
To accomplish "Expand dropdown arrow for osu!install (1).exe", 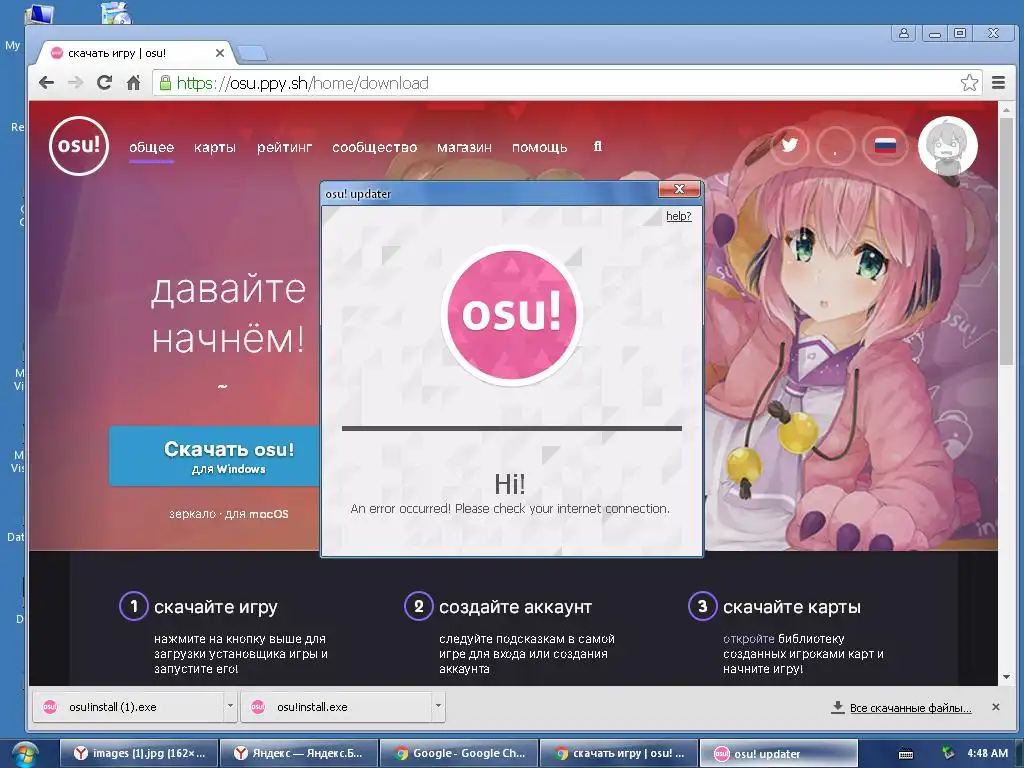I will pos(230,706).
